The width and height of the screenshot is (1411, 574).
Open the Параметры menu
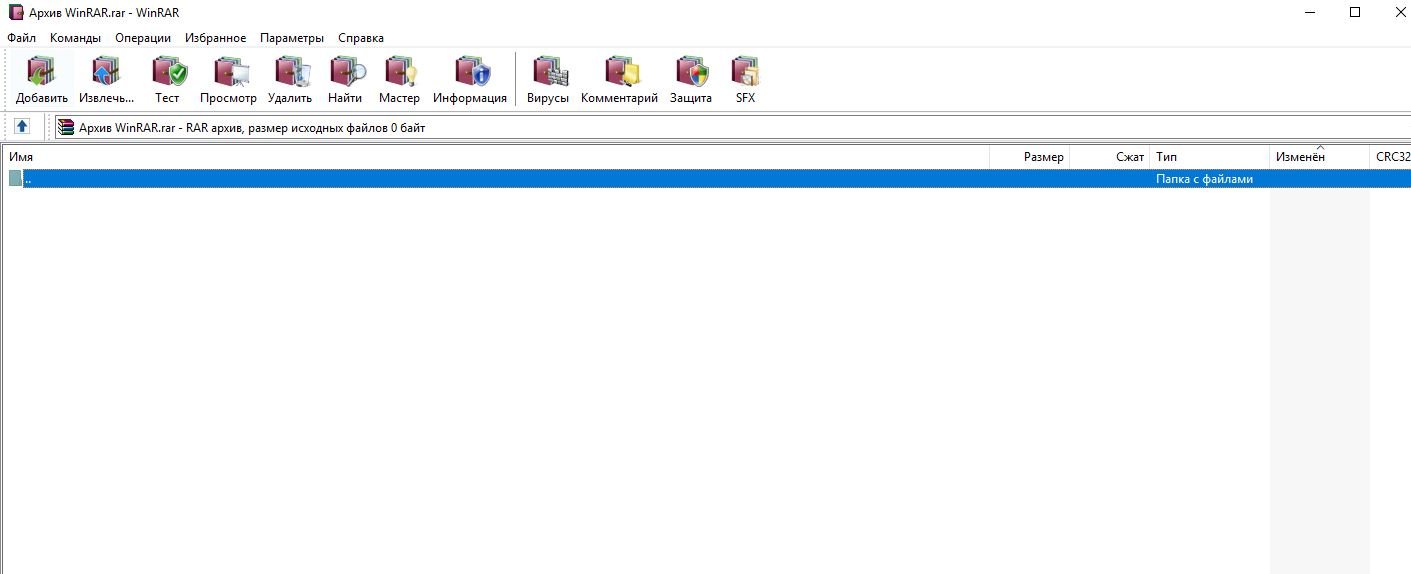[x=292, y=38]
